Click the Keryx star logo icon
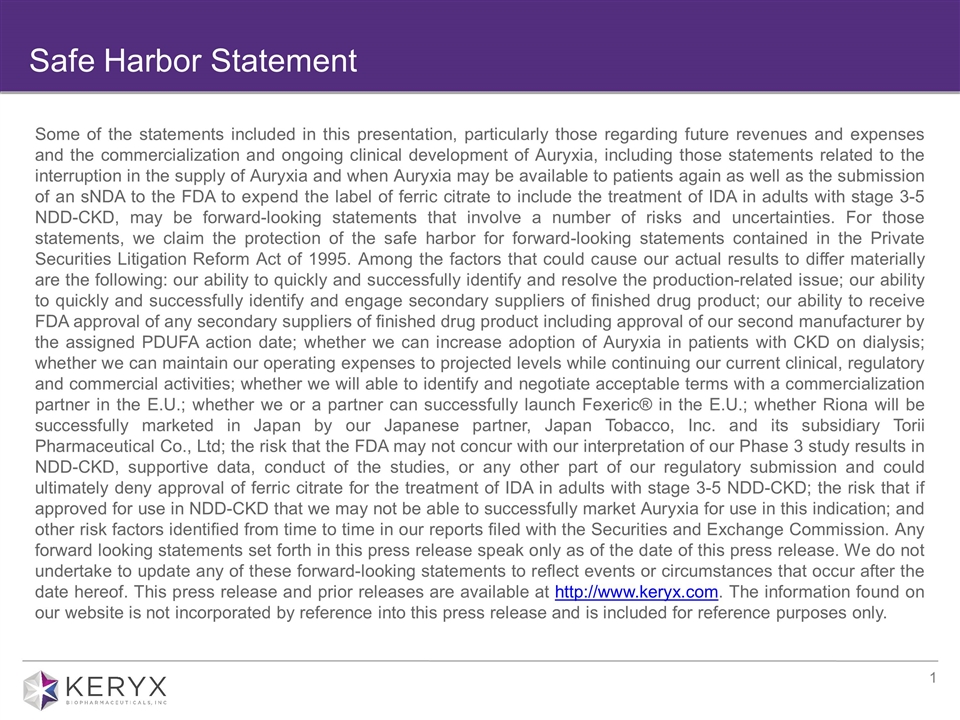 43,689
